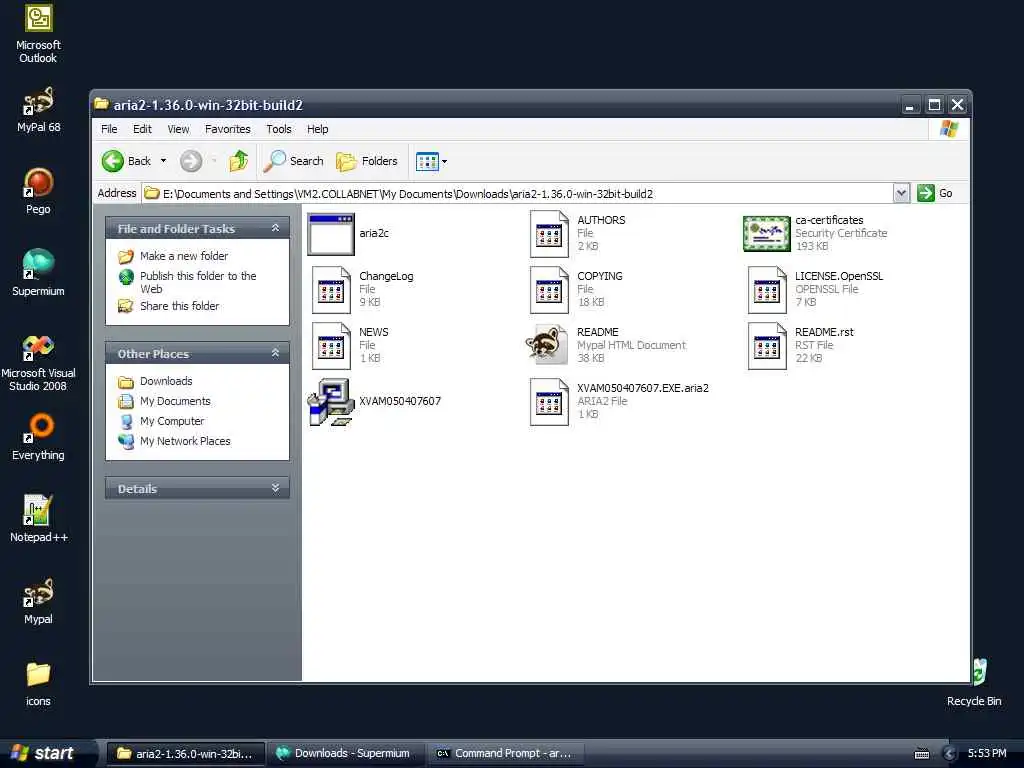Go to My Computer in Other Places
Image resolution: width=1024 pixels, height=768 pixels.
[172, 421]
